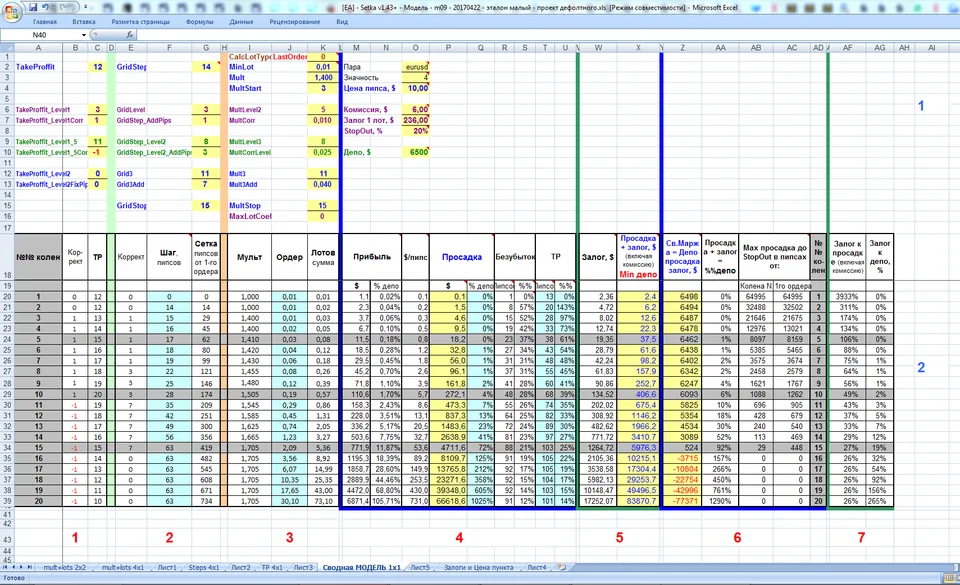Click the Прибыль column heading cell
Screen dimensions: 960x585
coord(372,257)
